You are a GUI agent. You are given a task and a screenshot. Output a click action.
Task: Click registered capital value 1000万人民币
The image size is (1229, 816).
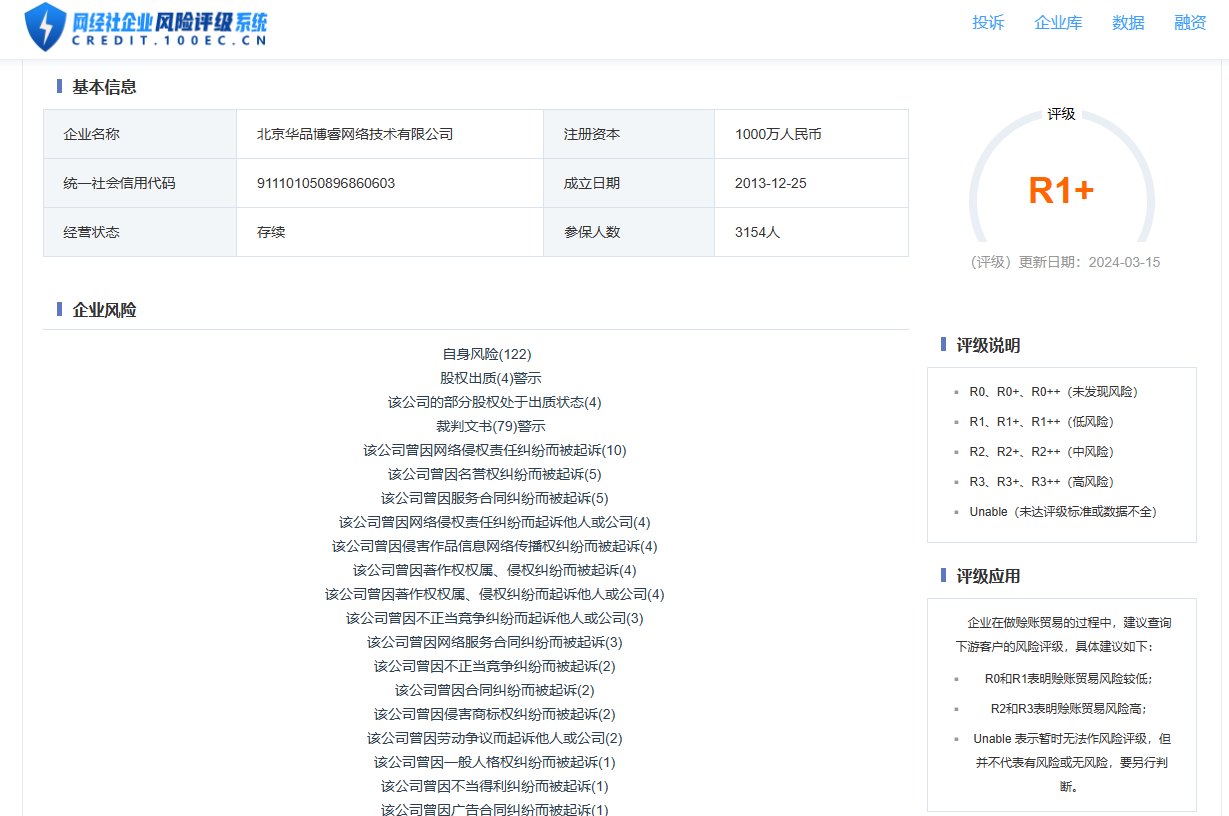[x=778, y=134]
